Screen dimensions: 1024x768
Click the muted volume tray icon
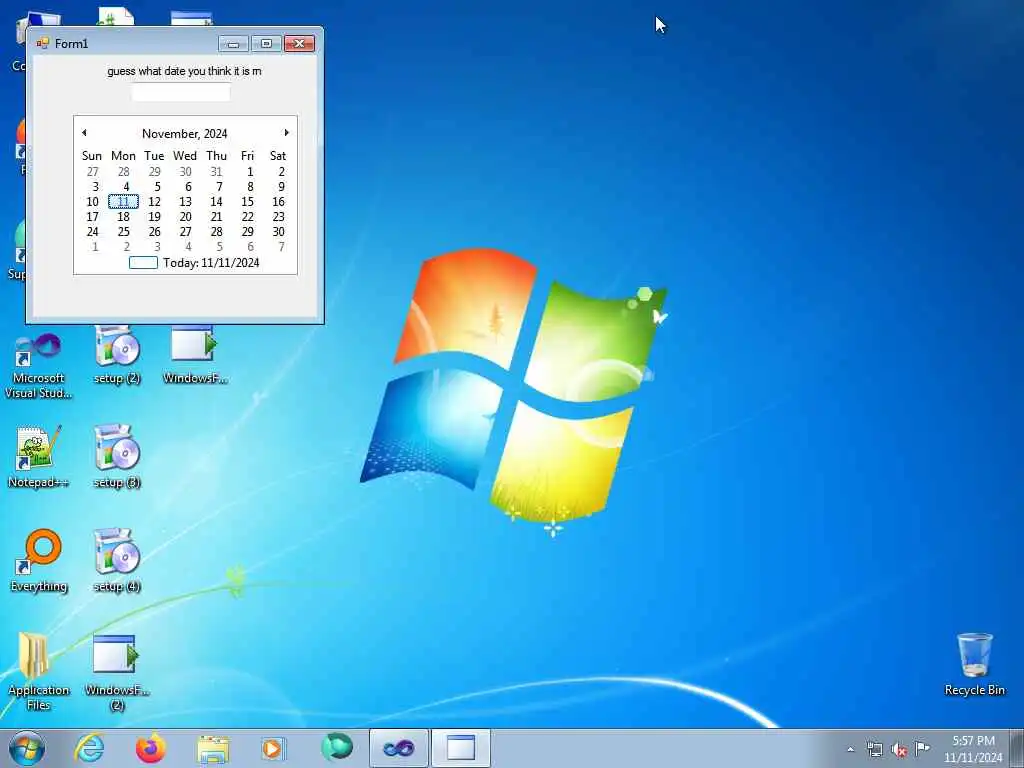pyautogui.click(x=899, y=750)
